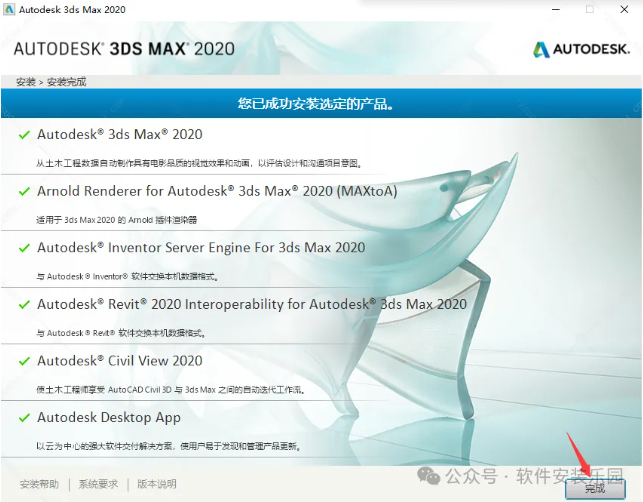Click the checkmark next to Autodesk Desktop App
Viewport: 643px width, 502px height.
tap(24, 418)
